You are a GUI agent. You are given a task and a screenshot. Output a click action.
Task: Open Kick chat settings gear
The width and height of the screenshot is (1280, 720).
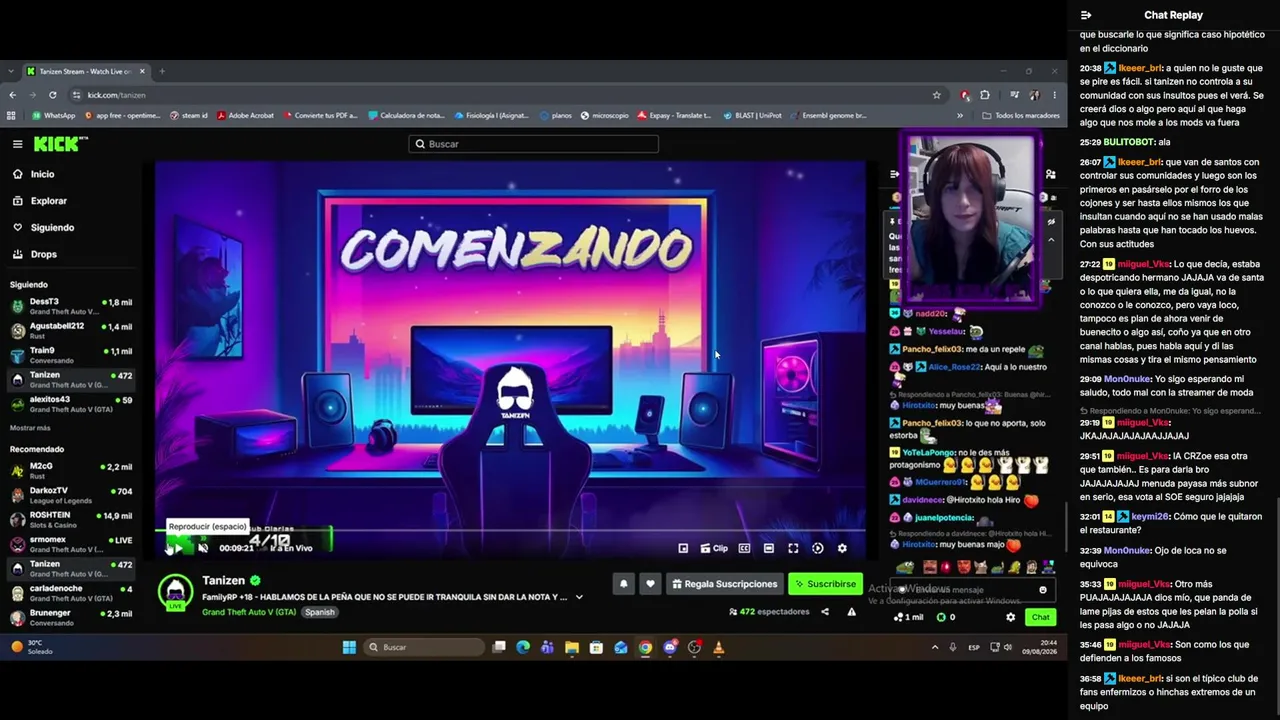click(1010, 617)
